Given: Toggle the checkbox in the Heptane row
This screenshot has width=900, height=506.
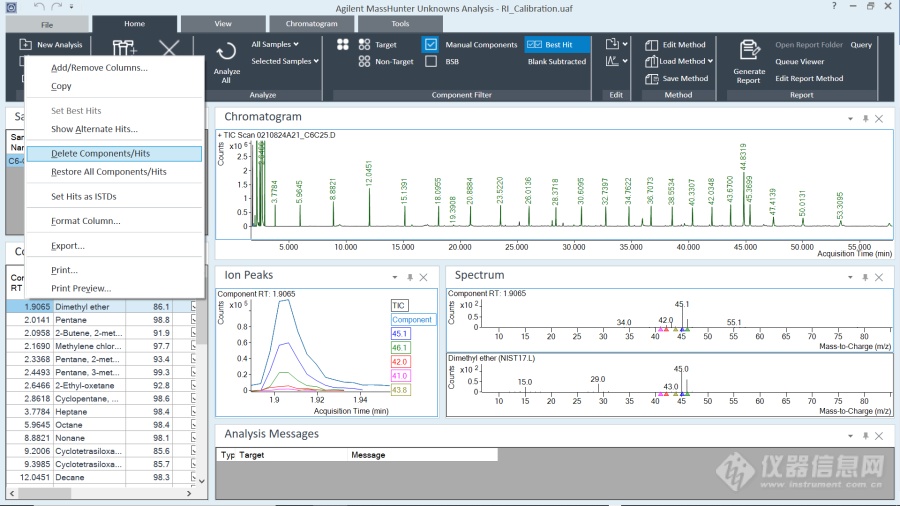Looking at the screenshot, I should 193,411.
